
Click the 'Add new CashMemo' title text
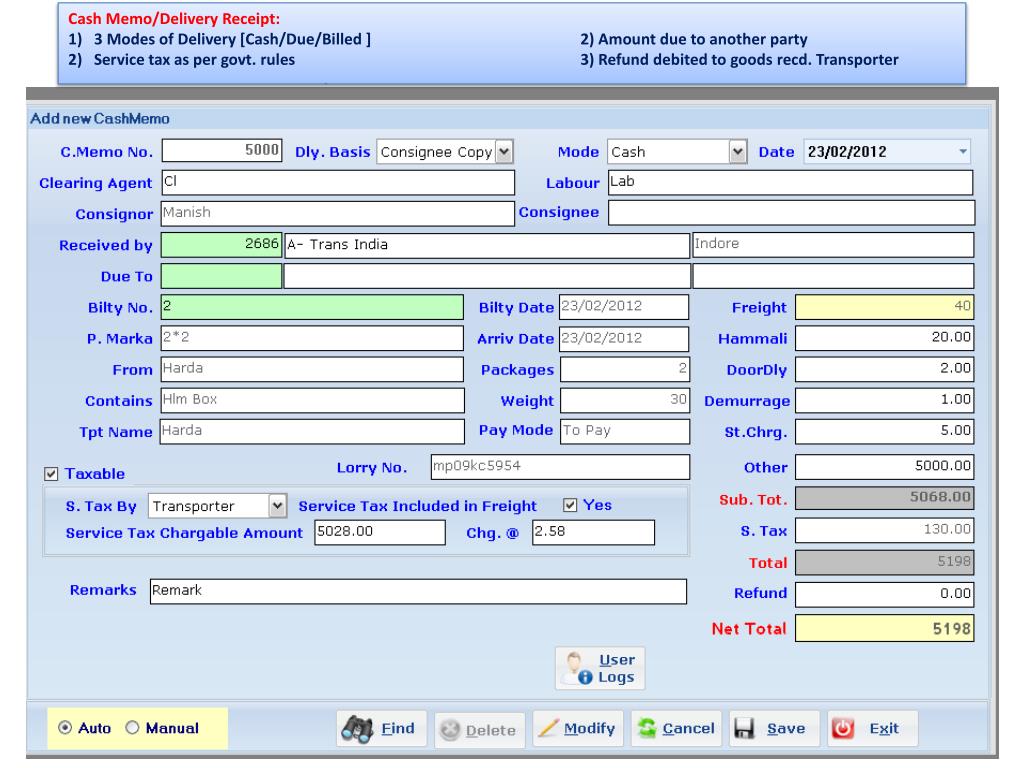[x=100, y=119]
